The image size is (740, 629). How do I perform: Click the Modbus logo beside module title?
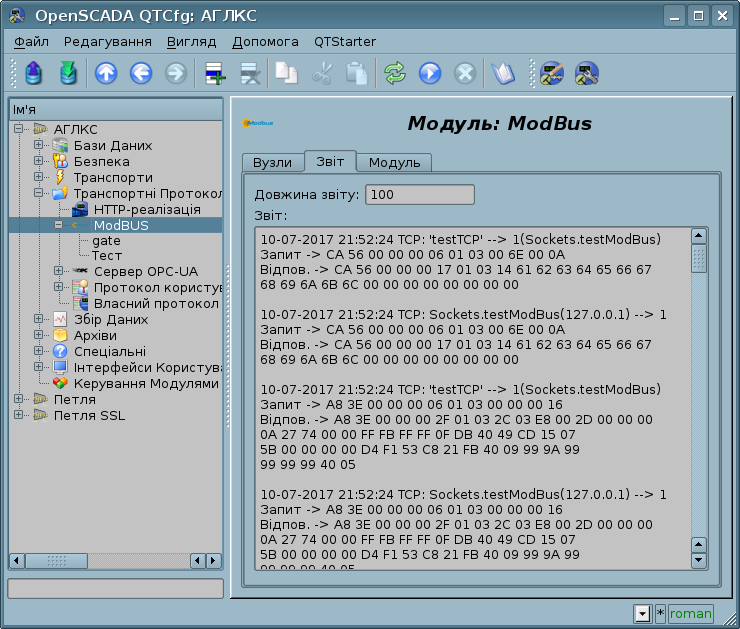(x=258, y=123)
